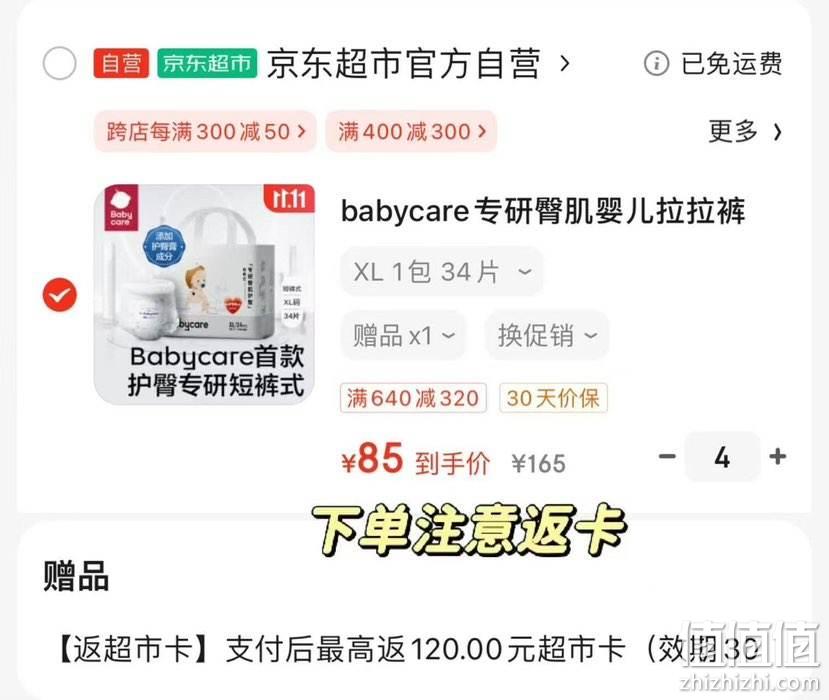
Task: Uncheck the babycare product red checkmark
Action: point(60,294)
